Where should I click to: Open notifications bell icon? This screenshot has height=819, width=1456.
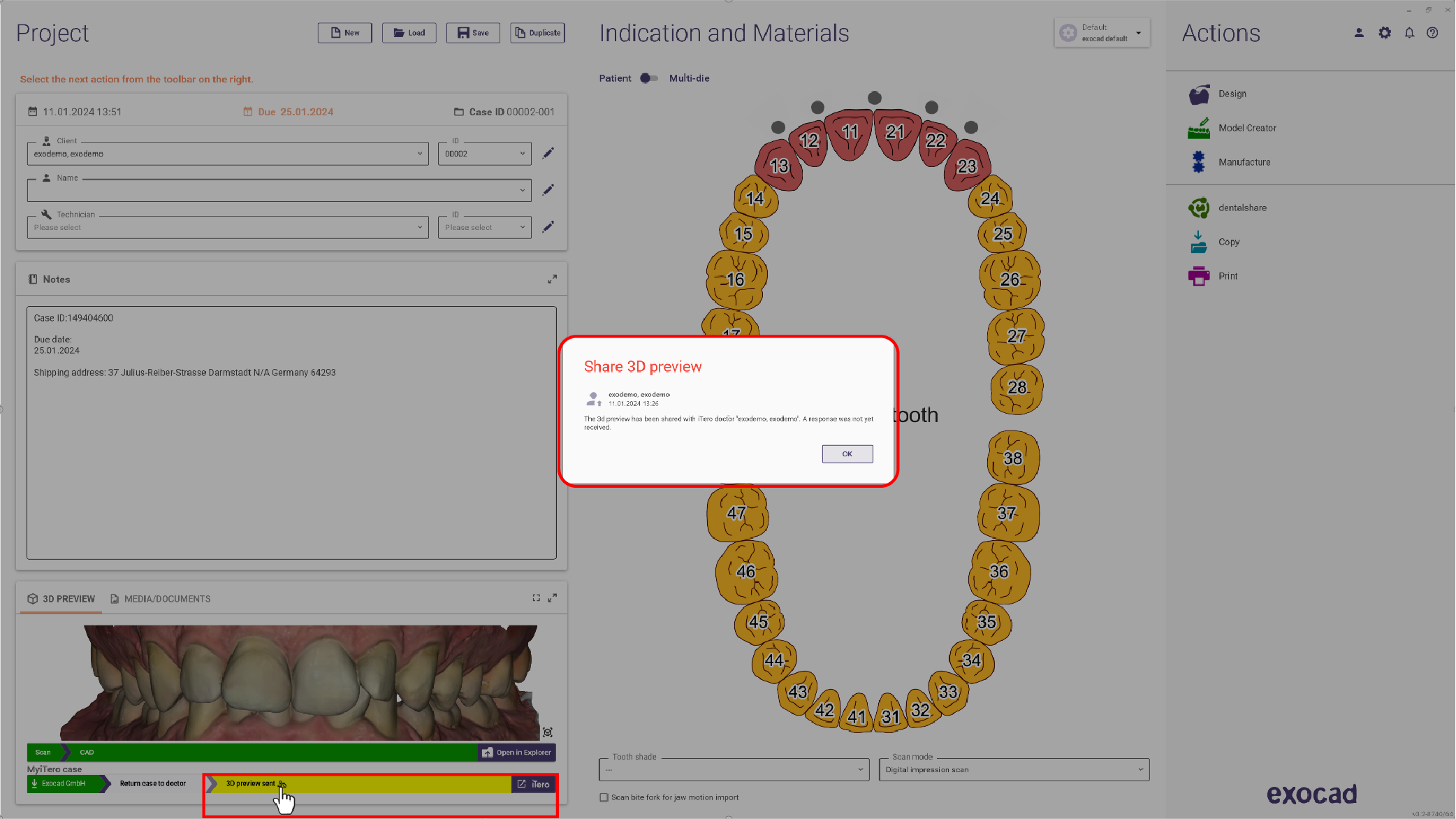[1409, 33]
